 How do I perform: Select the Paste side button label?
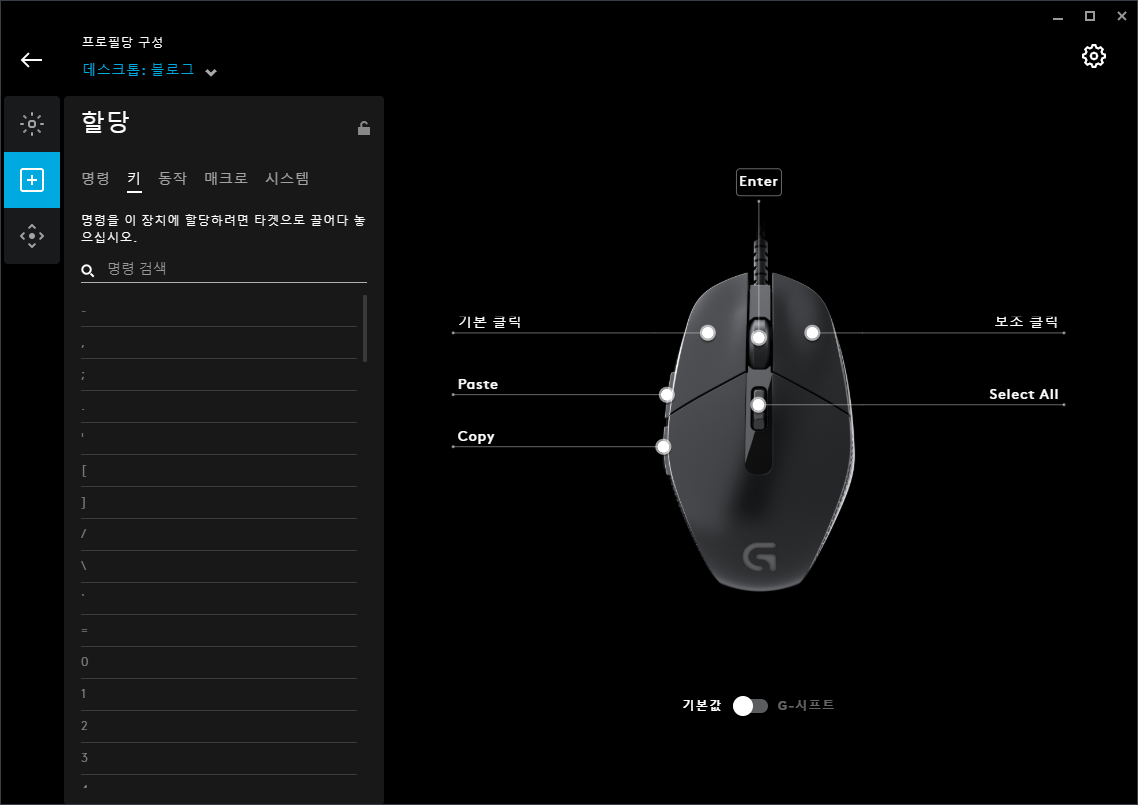(x=478, y=384)
